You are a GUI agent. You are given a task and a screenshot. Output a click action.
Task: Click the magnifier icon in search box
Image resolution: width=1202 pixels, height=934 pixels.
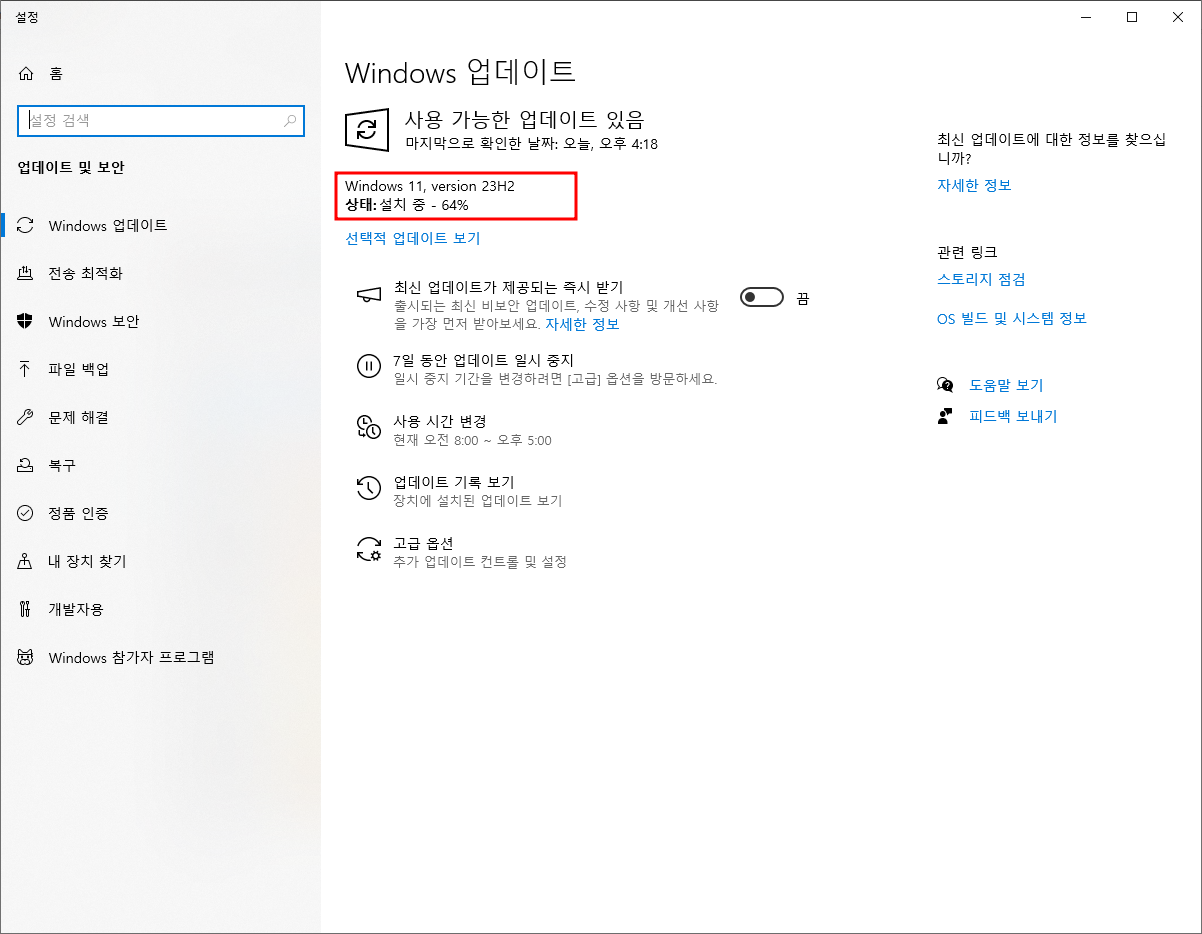(290, 120)
